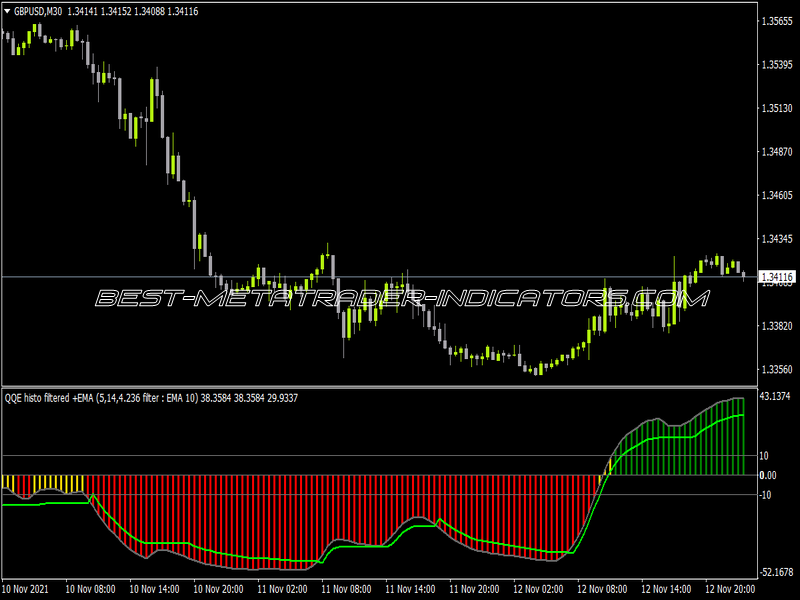Click the 1.34870 price scale label

click(777, 152)
